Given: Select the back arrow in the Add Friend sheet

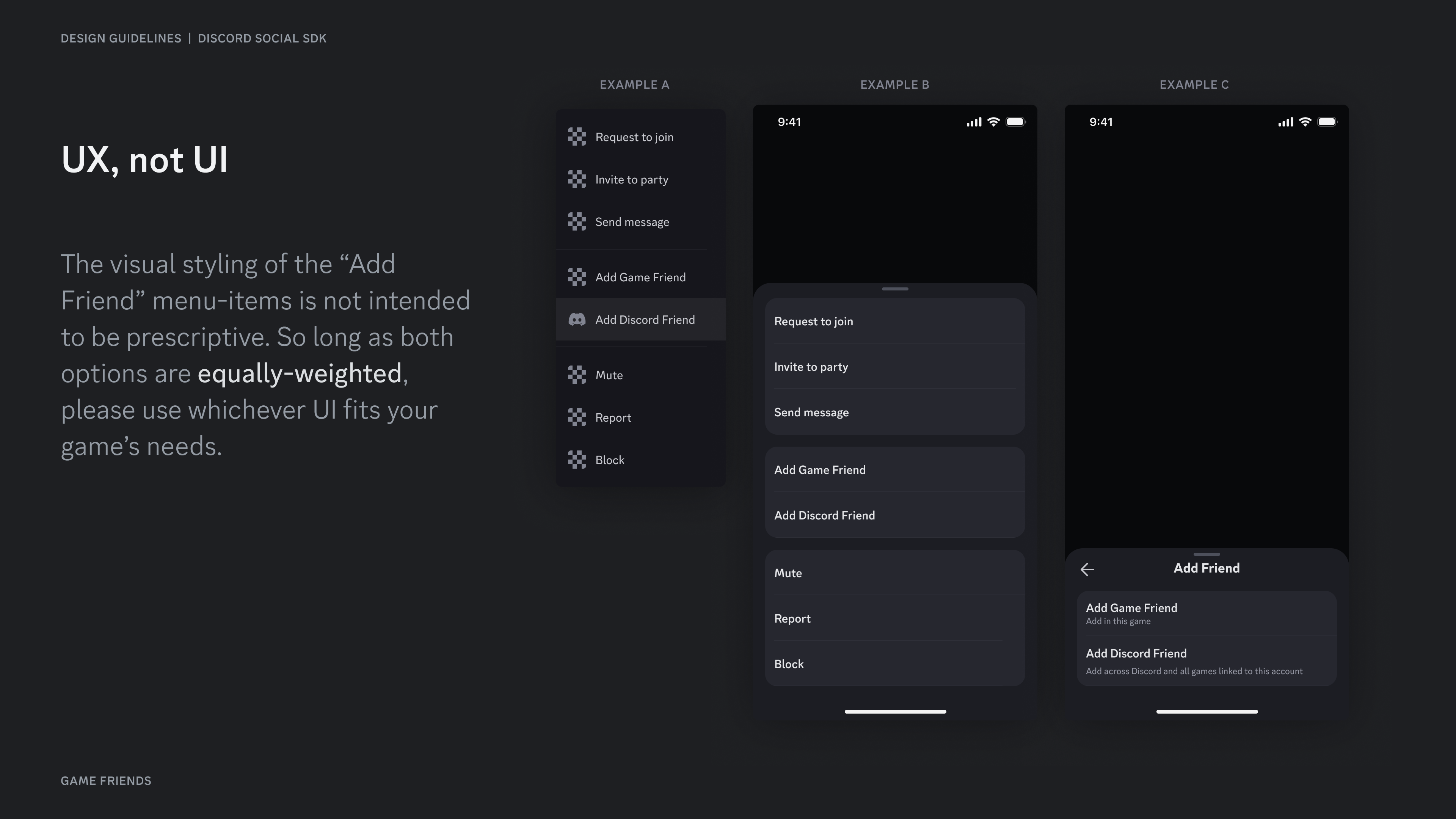Looking at the screenshot, I should (1088, 569).
